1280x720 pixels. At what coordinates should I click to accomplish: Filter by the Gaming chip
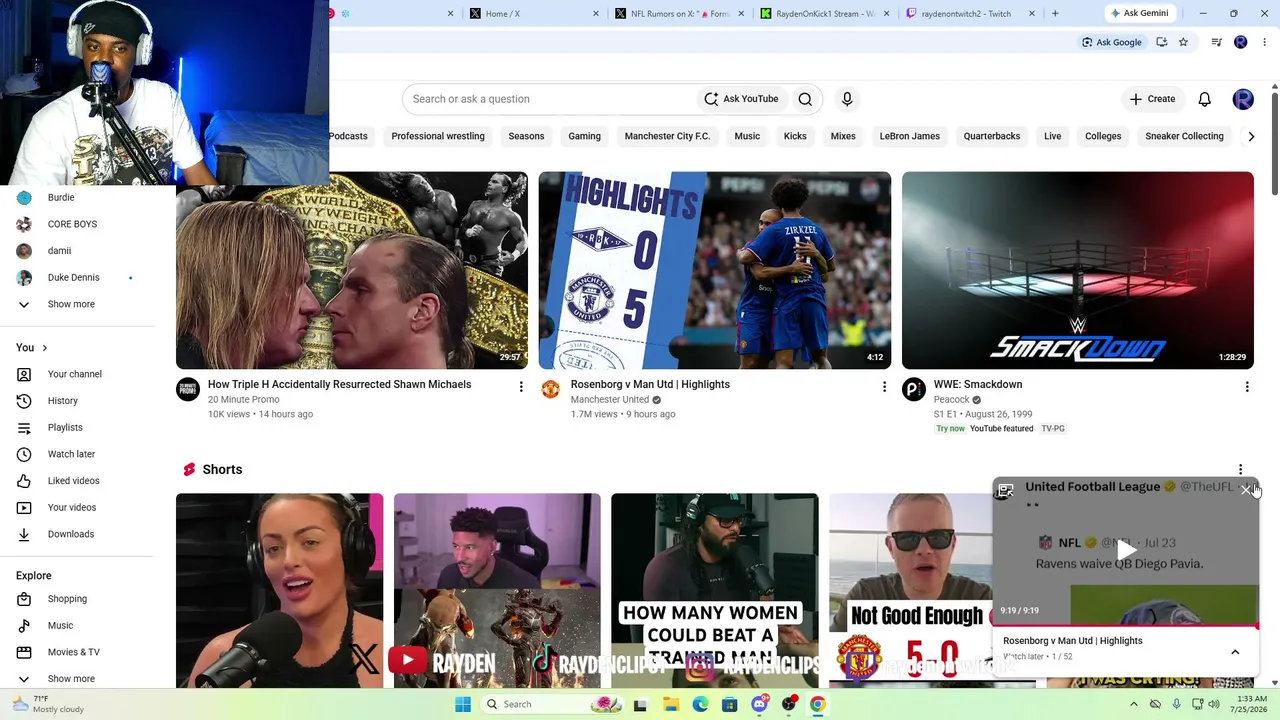pos(585,136)
